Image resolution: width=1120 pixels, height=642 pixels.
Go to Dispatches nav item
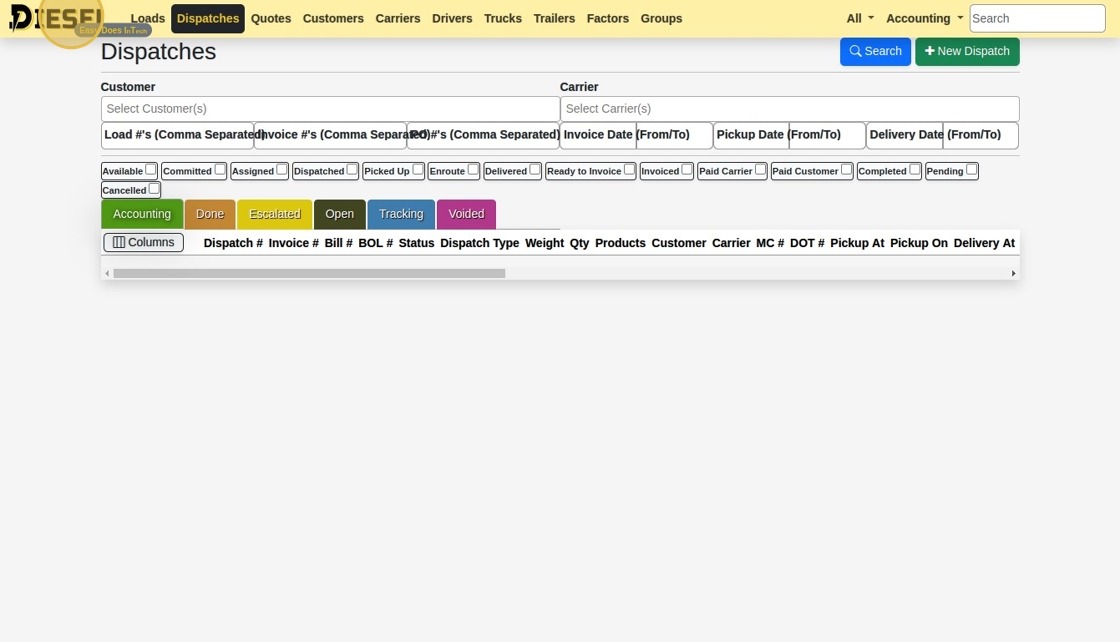coord(208,19)
